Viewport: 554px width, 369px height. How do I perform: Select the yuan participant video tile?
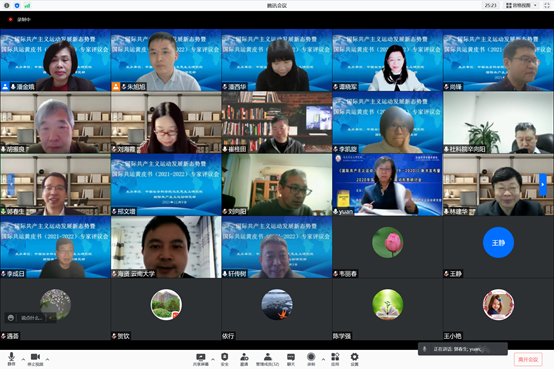coord(388,184)
